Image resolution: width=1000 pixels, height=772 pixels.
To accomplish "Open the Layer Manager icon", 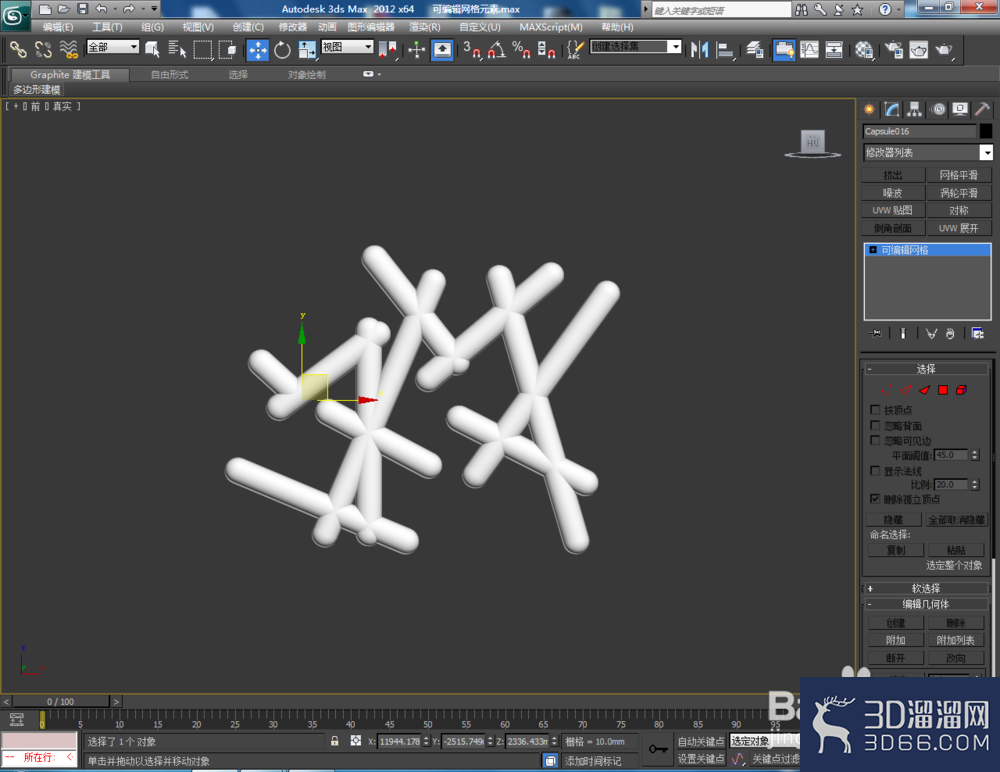I will pos(755,49).
